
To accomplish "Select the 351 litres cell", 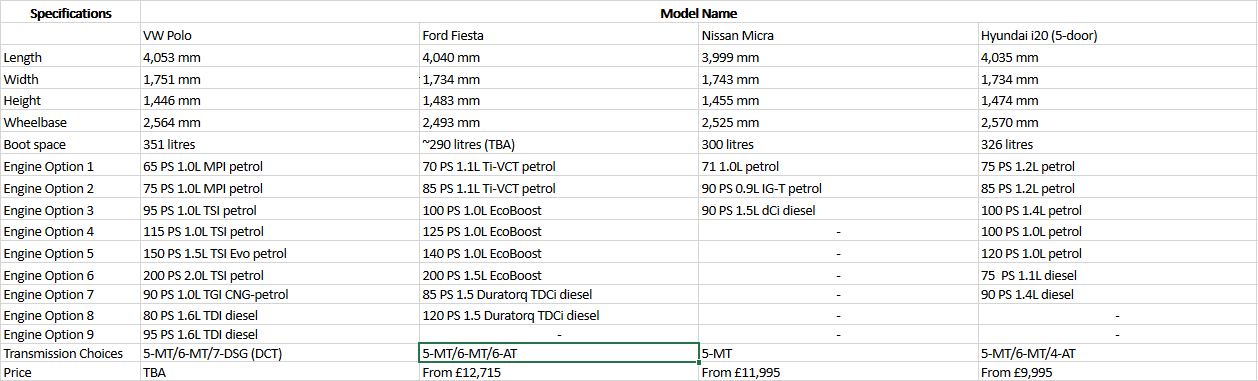I will pyautogui.click(x=280, y=144).
